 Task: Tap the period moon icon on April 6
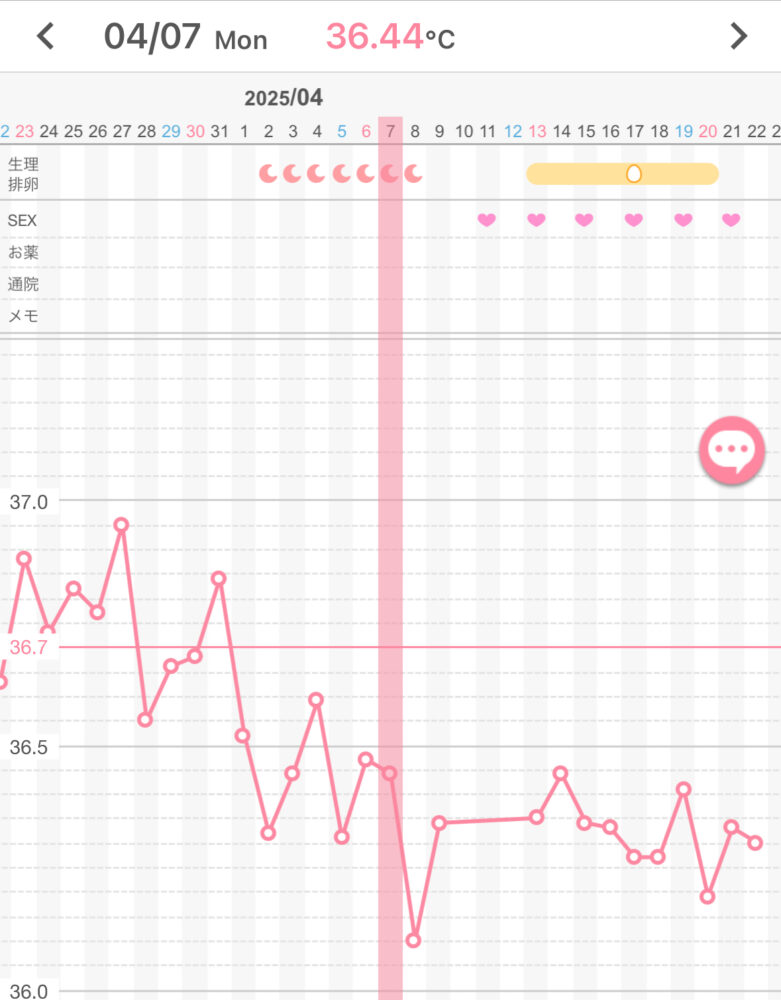365,173
